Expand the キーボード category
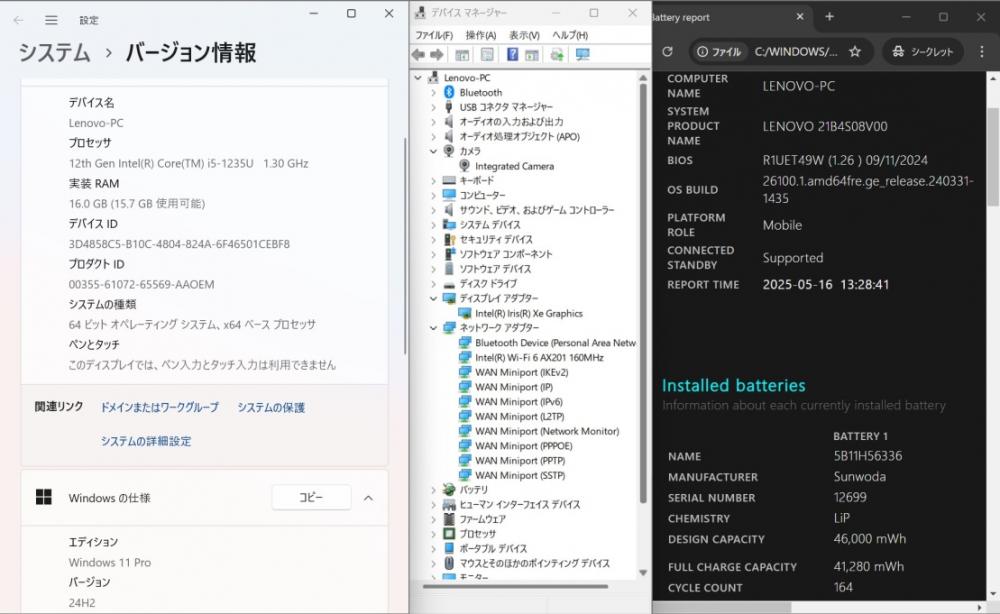 click(434, 180)
